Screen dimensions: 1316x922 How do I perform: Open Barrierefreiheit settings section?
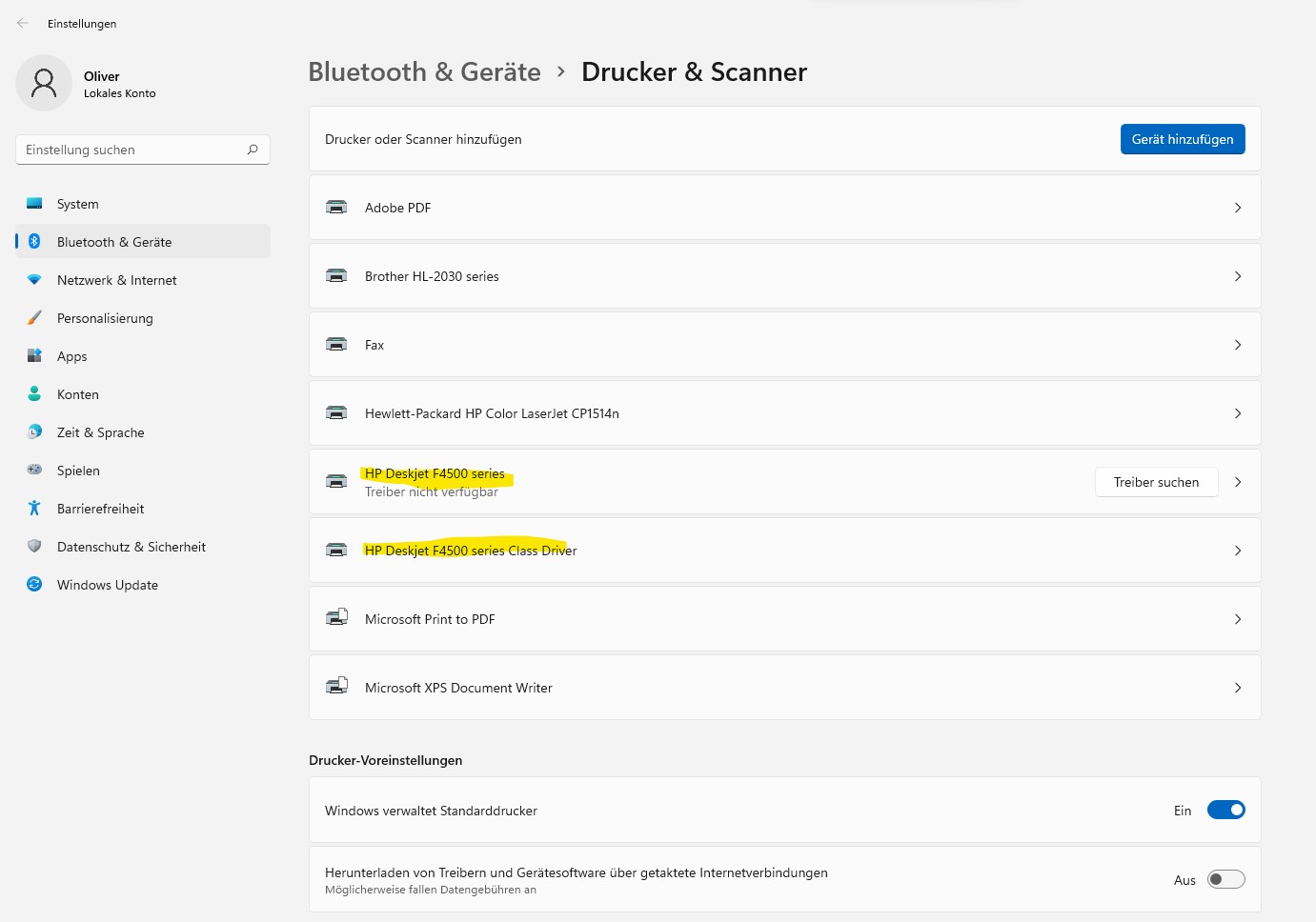tap(143, 509)
